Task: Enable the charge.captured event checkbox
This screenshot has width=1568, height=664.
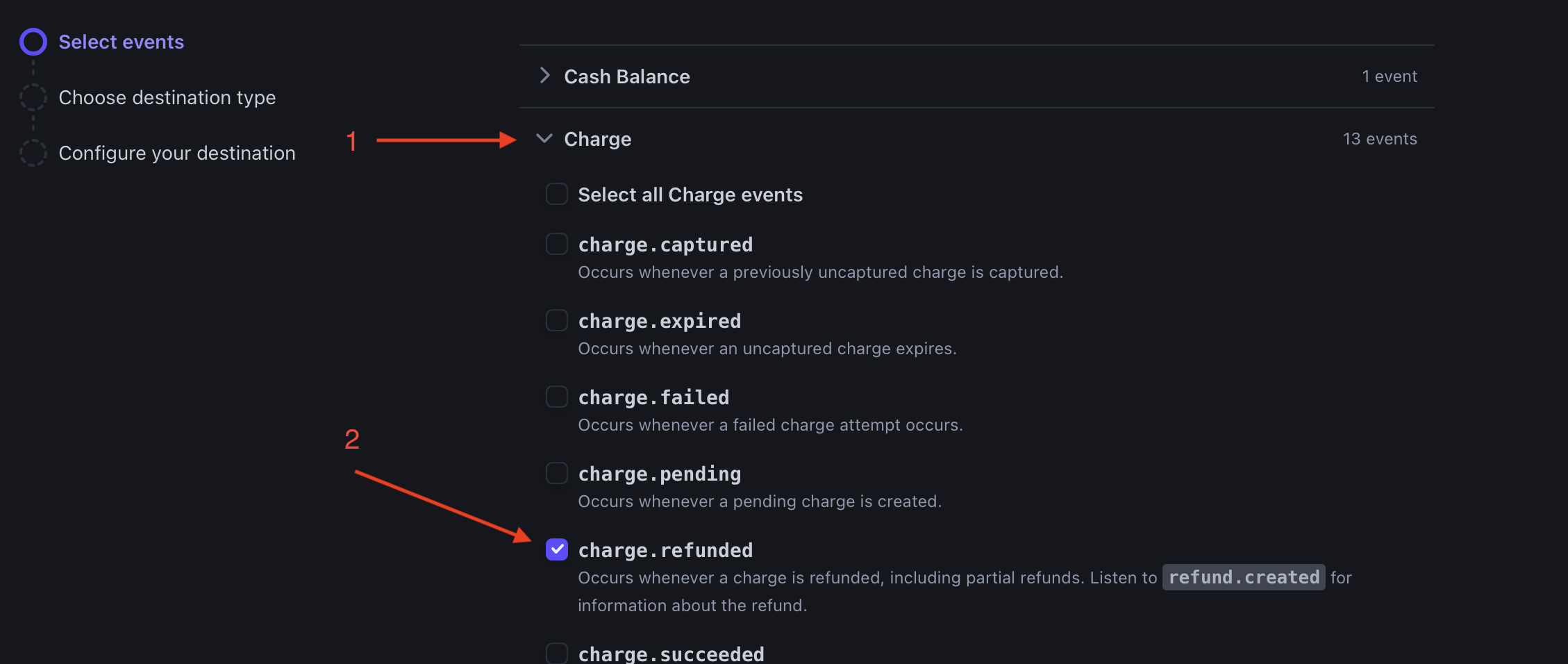Action: 557,244
